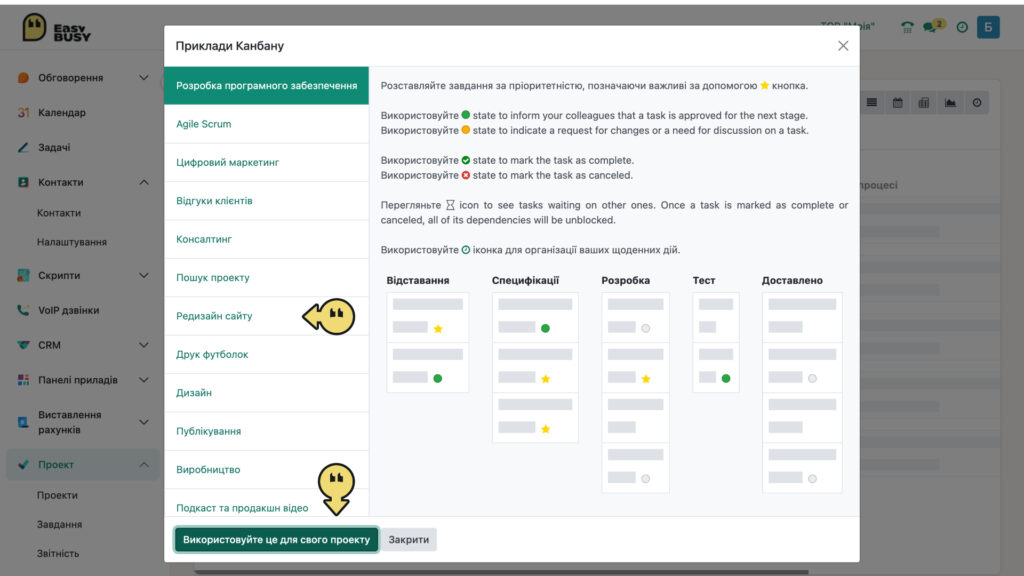Select the Цифровий маркетинг template
The height and width of the screenshot is (576, 1024).
click(x=266, y=163)
